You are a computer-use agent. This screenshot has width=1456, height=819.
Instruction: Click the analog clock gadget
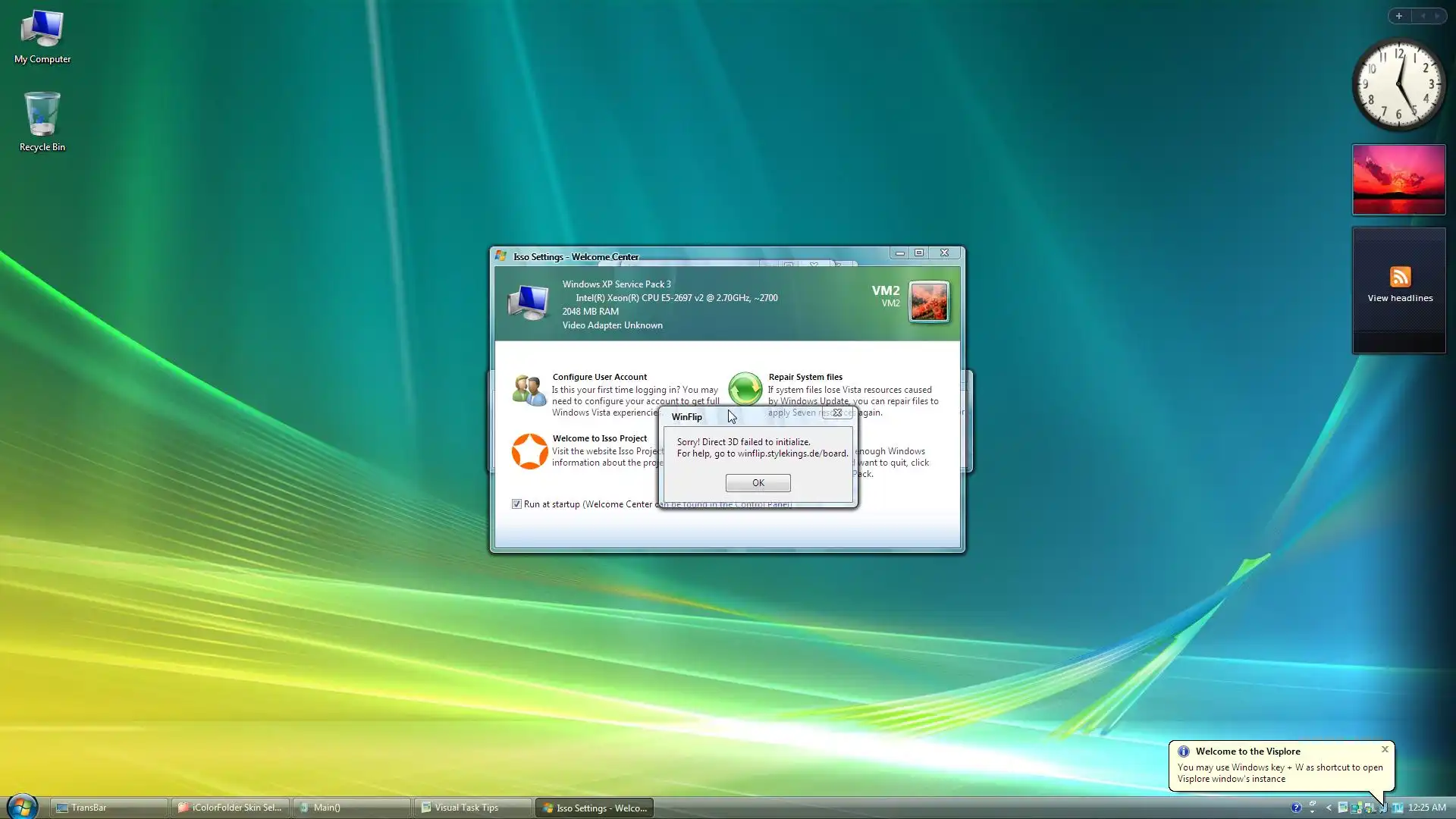pyautogui.click(x=1399, y=84)
